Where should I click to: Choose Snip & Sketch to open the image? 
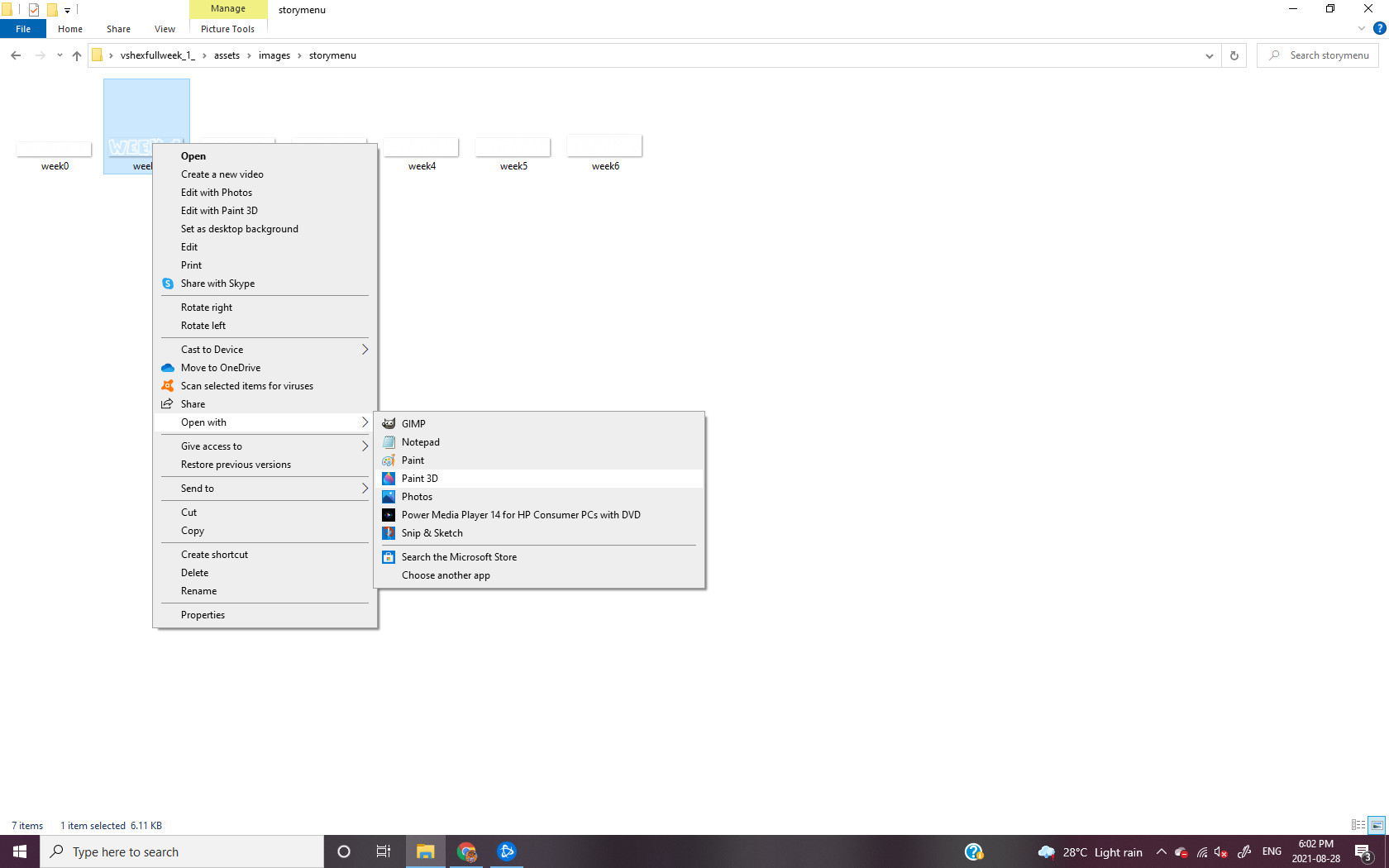[x=432, y=532]
